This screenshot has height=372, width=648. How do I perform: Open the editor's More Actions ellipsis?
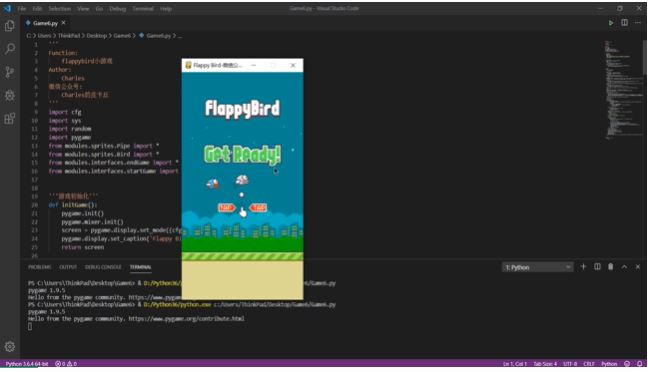[638, 23]
